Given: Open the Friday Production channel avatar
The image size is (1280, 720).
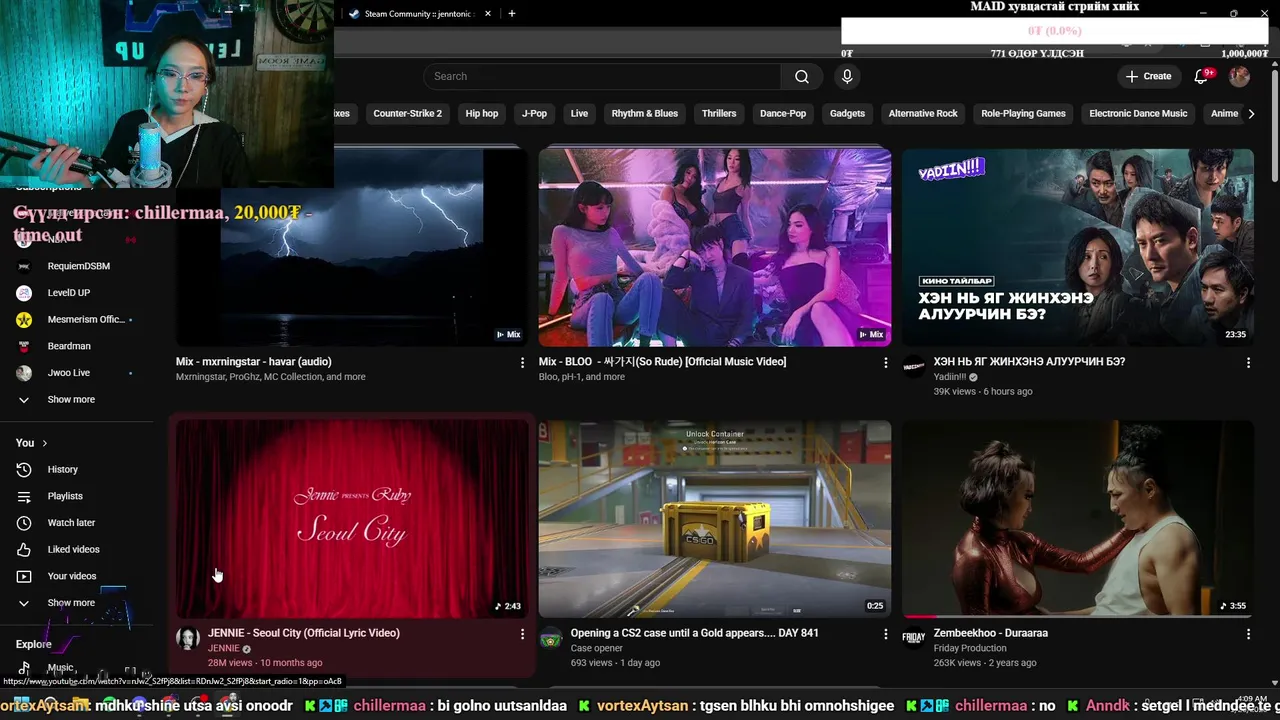Looking at the screenshot, I should (913, 638).
